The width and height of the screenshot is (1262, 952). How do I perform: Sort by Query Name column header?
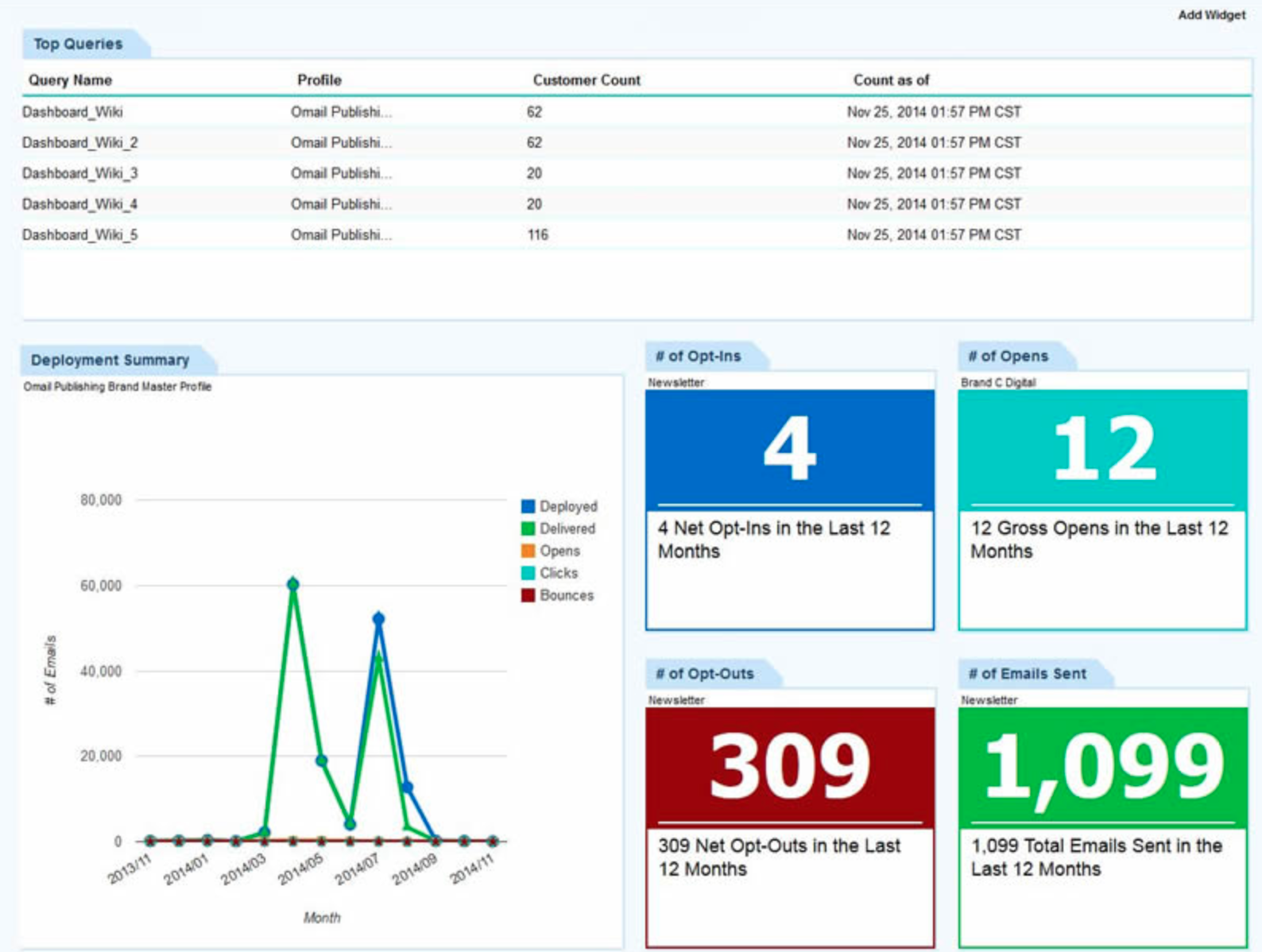70,80
